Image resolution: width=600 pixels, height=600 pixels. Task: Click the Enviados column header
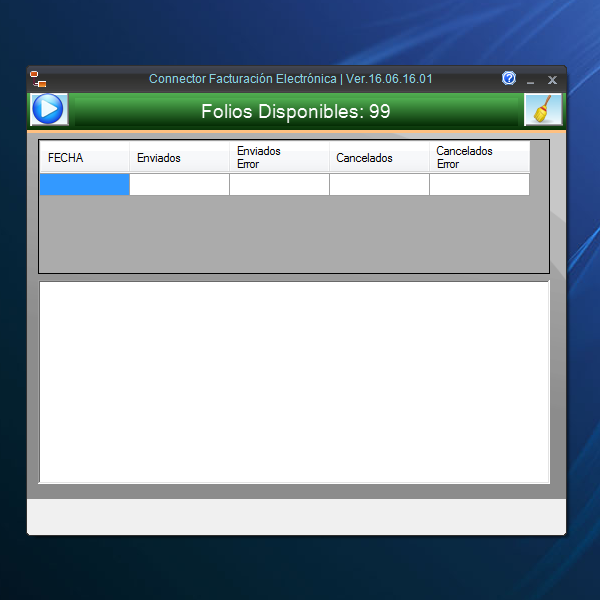(x=179, y=158)
